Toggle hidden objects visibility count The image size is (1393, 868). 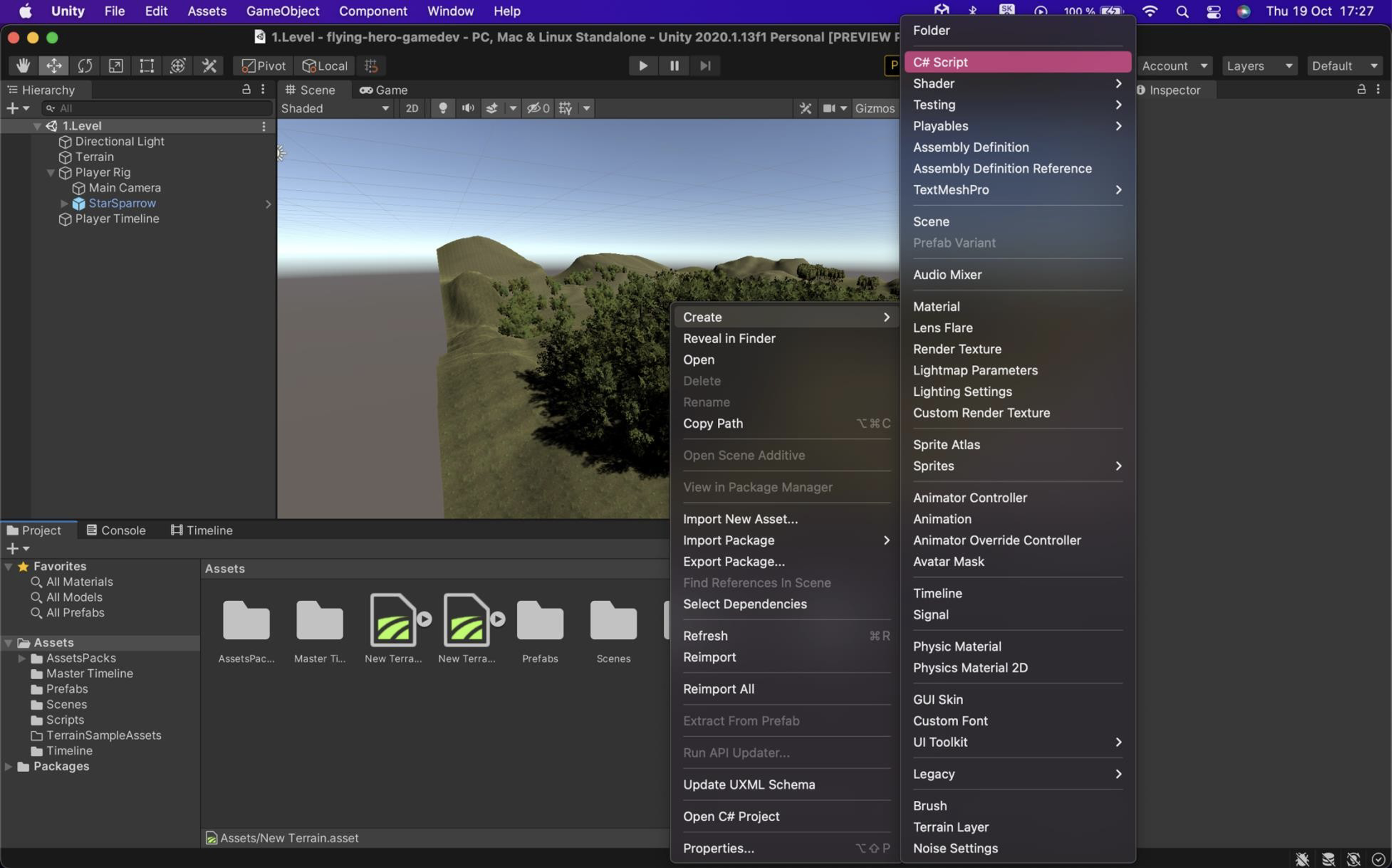(x=538, y=108)
